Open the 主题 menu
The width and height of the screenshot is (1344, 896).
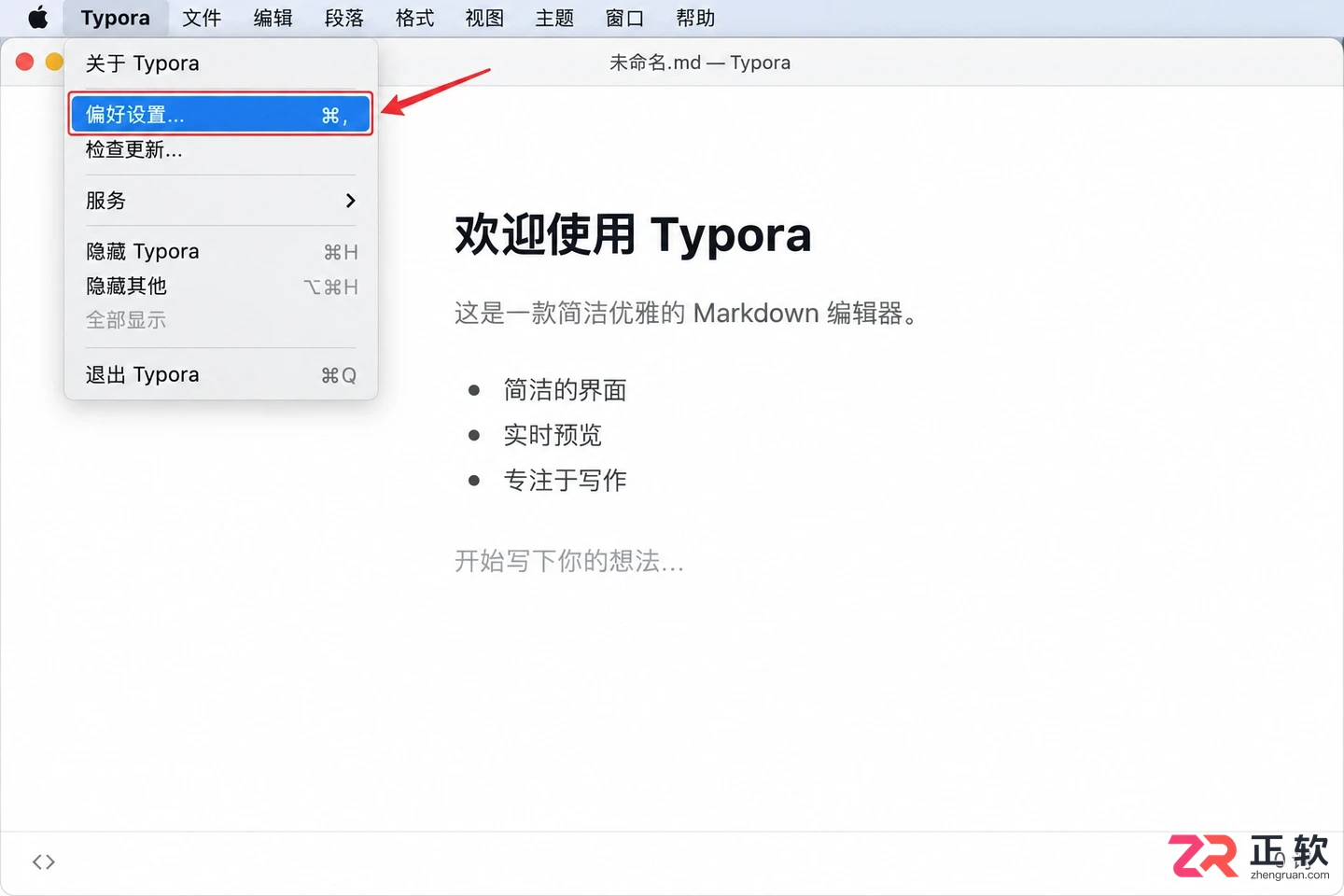coord(554,18)
